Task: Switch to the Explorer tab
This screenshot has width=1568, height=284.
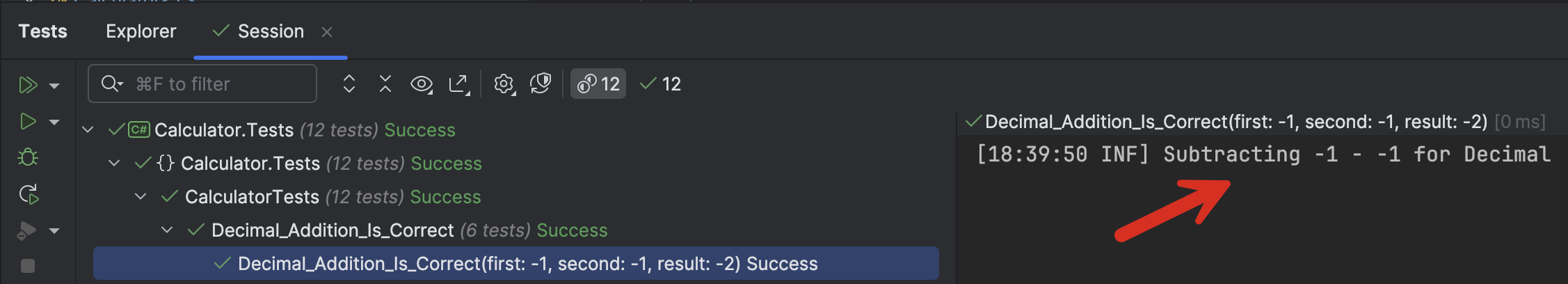Action: pos(141,31)
